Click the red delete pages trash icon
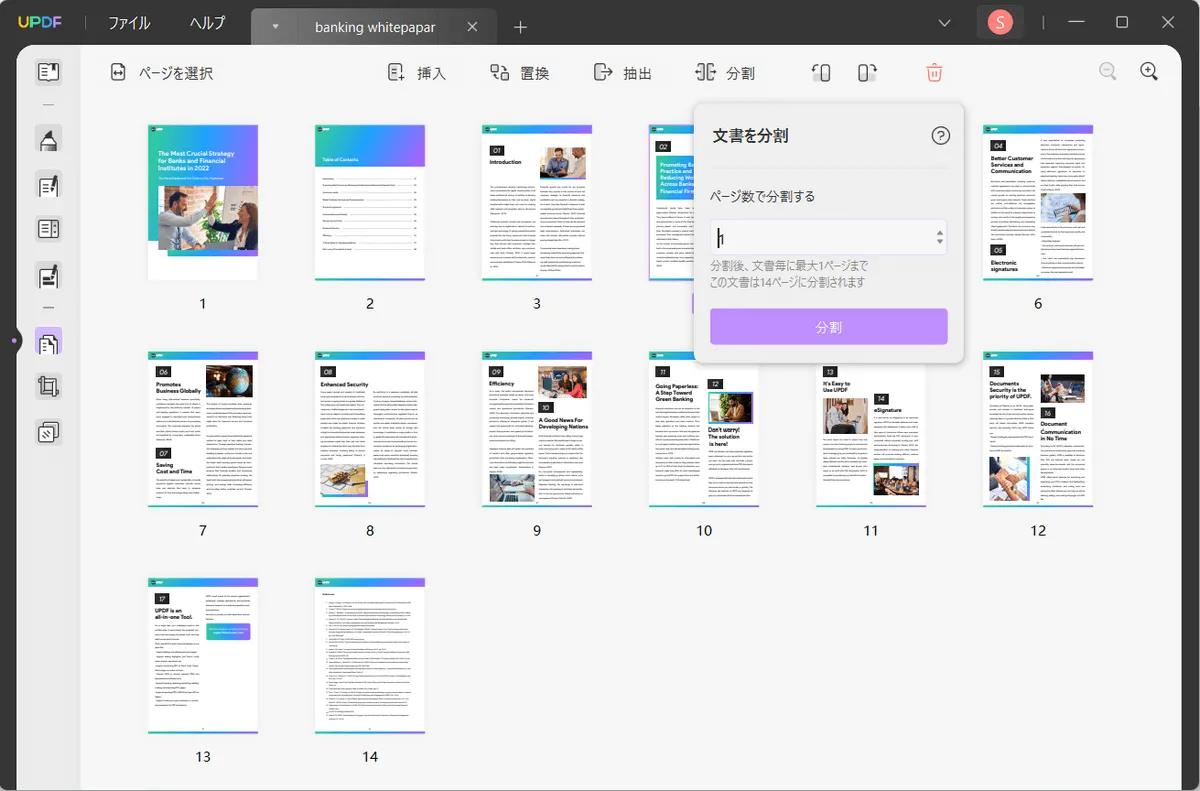 (x=934, y=72)
